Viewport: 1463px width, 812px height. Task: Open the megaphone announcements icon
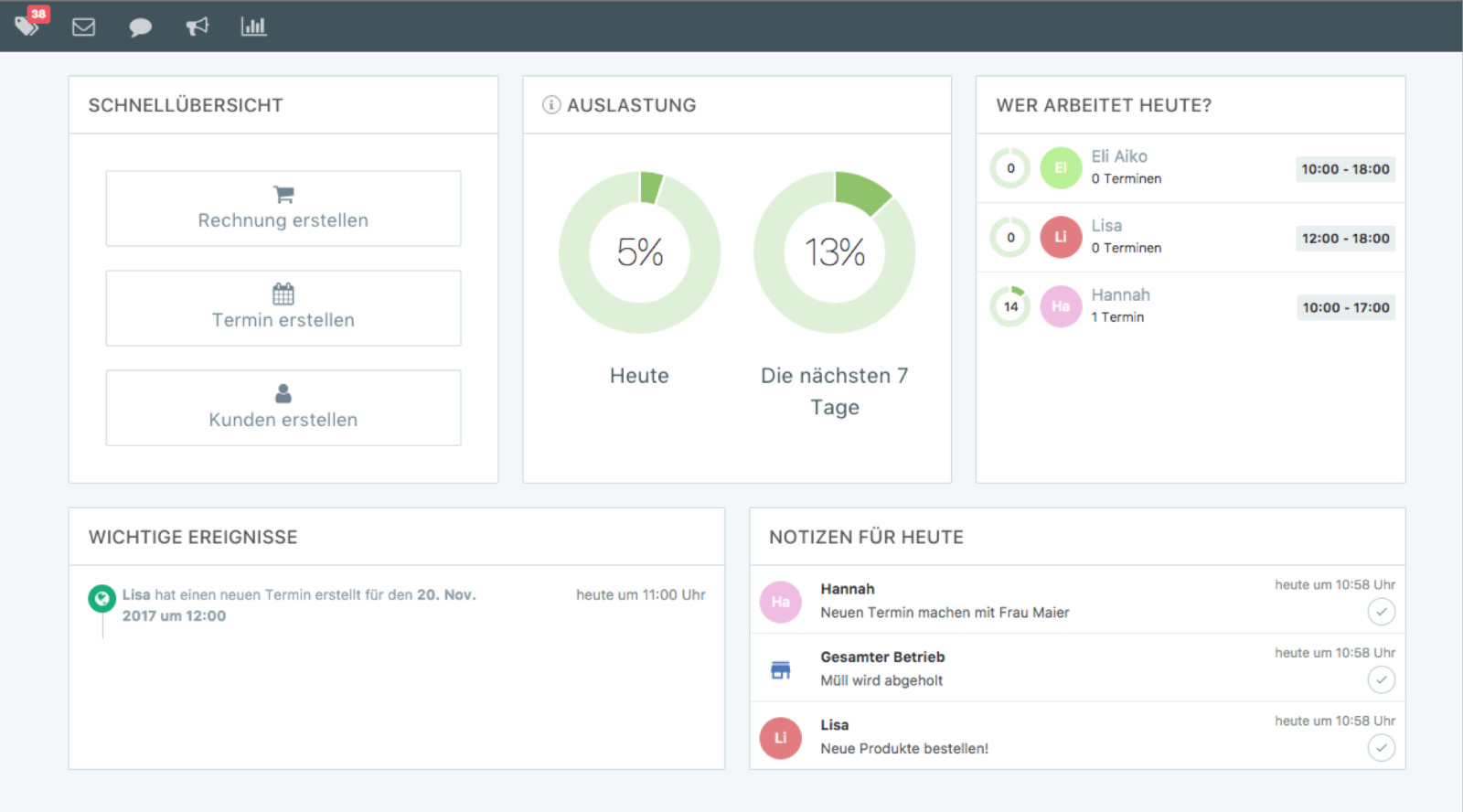[x=197, y=27]
